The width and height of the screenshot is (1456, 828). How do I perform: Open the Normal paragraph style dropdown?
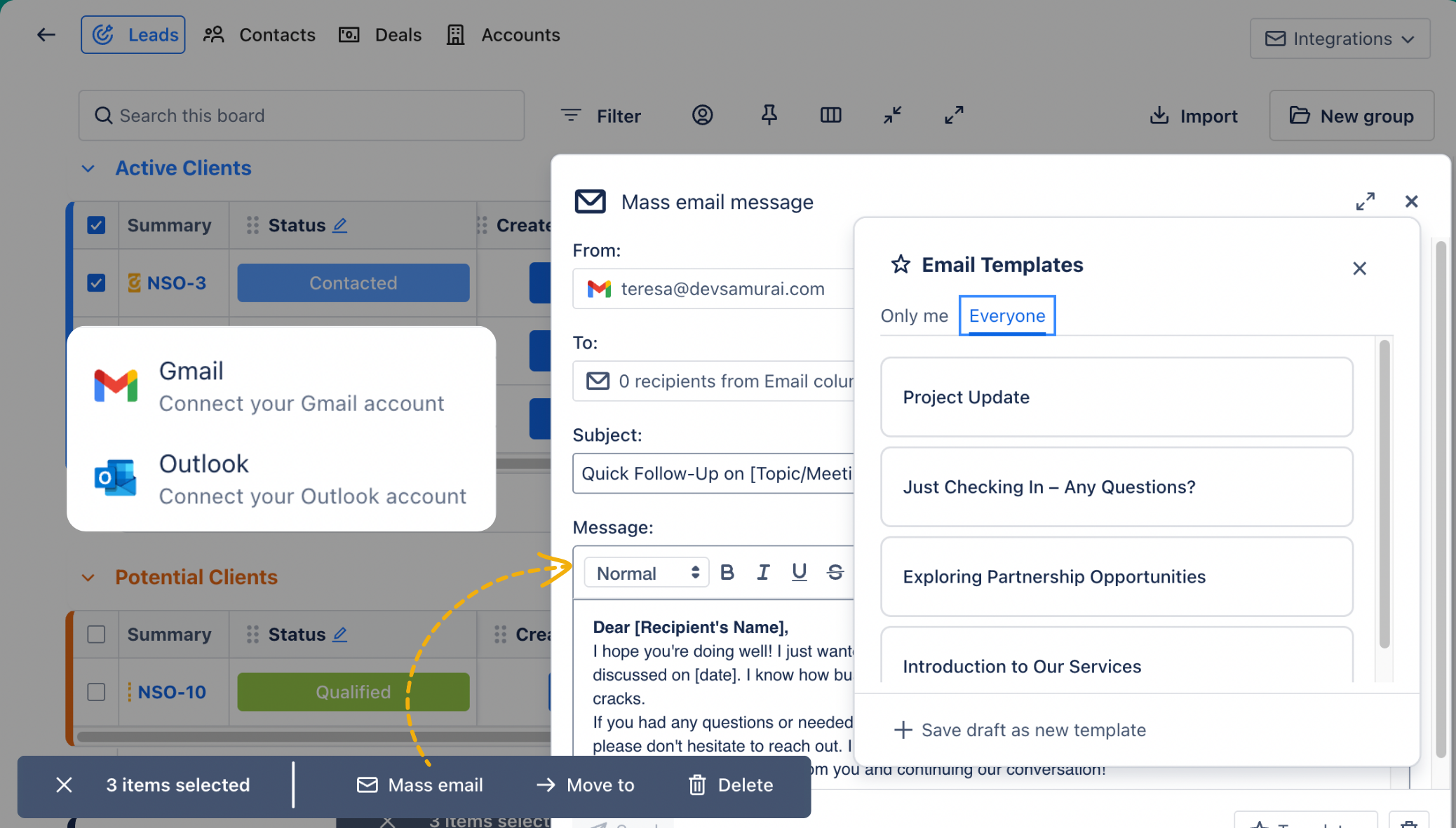coord(645,572)
